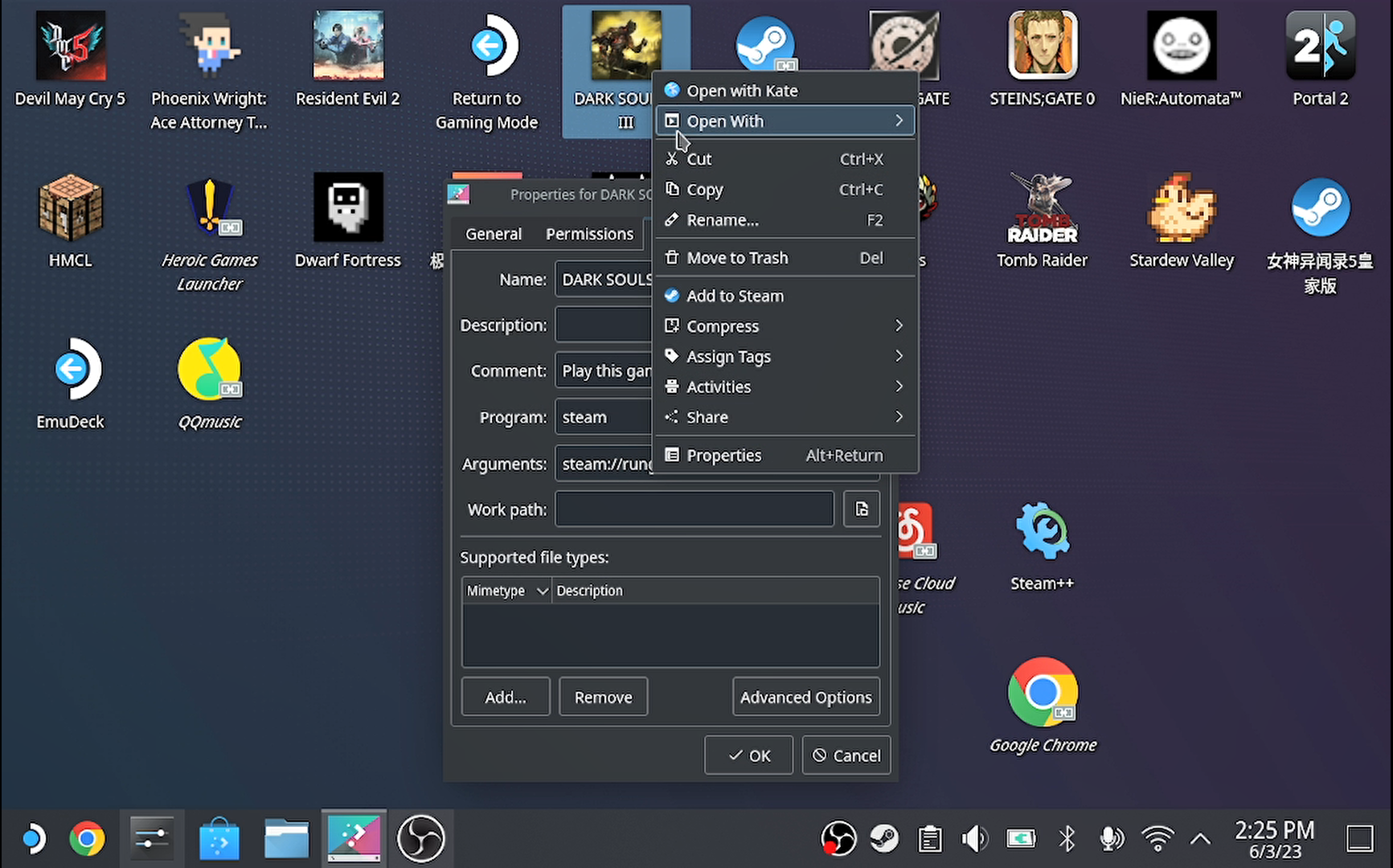
Task: Open the clipboard tray icon
Action: pos(930,839)
